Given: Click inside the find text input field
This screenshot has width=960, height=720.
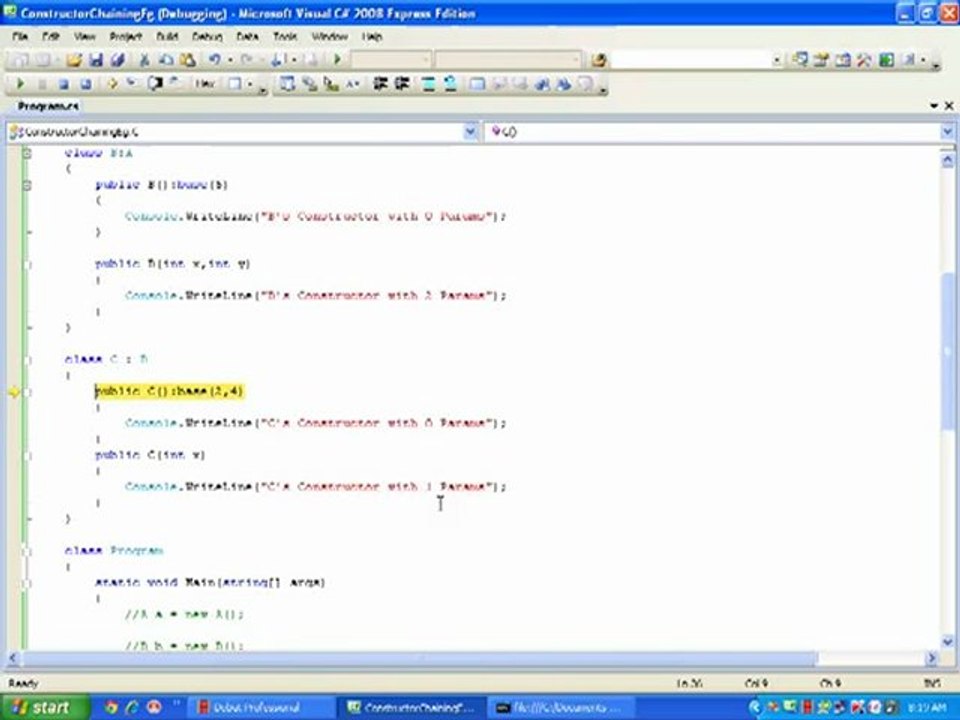Looking at the screenshot, I should pos(691,60).
